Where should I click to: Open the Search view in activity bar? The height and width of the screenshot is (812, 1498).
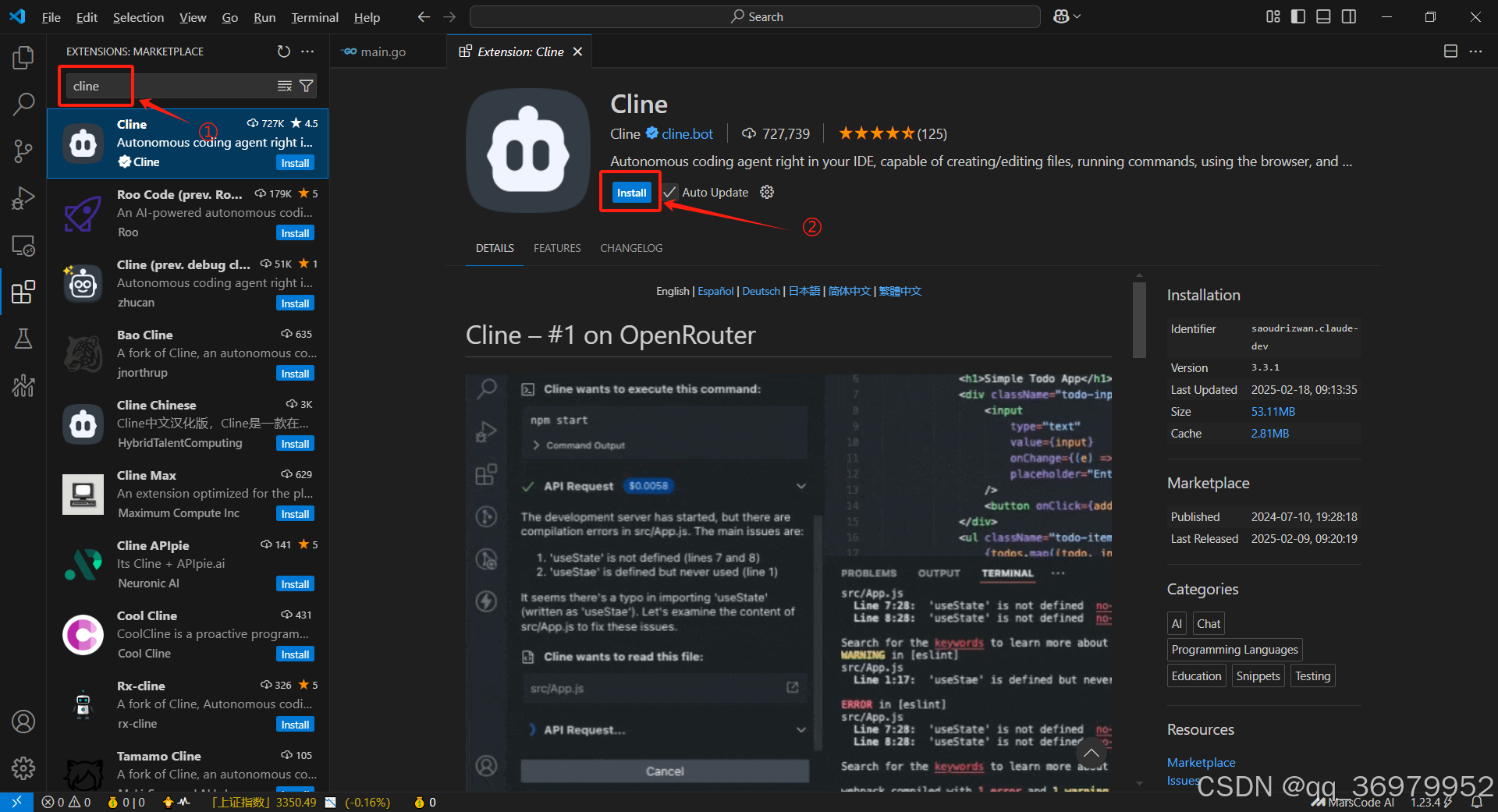(23, 105)
